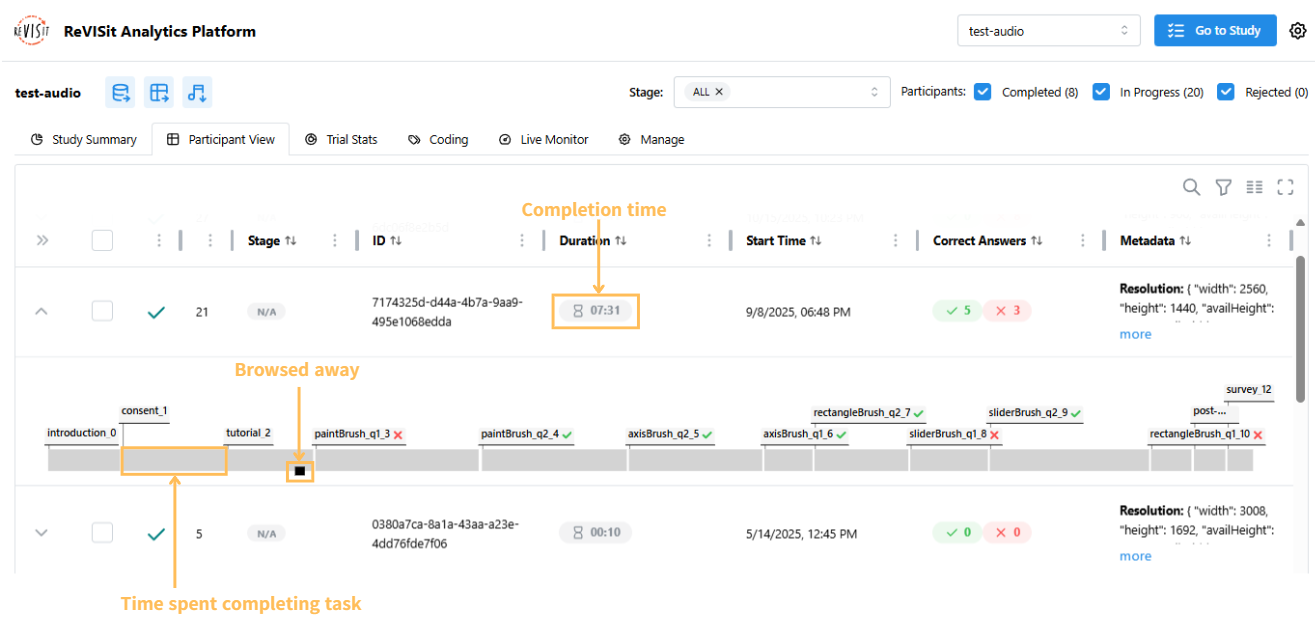Open the Live Monitor tab
Image resolution: width=1315 pixels, height=636 pixels.
click(544, 140)
